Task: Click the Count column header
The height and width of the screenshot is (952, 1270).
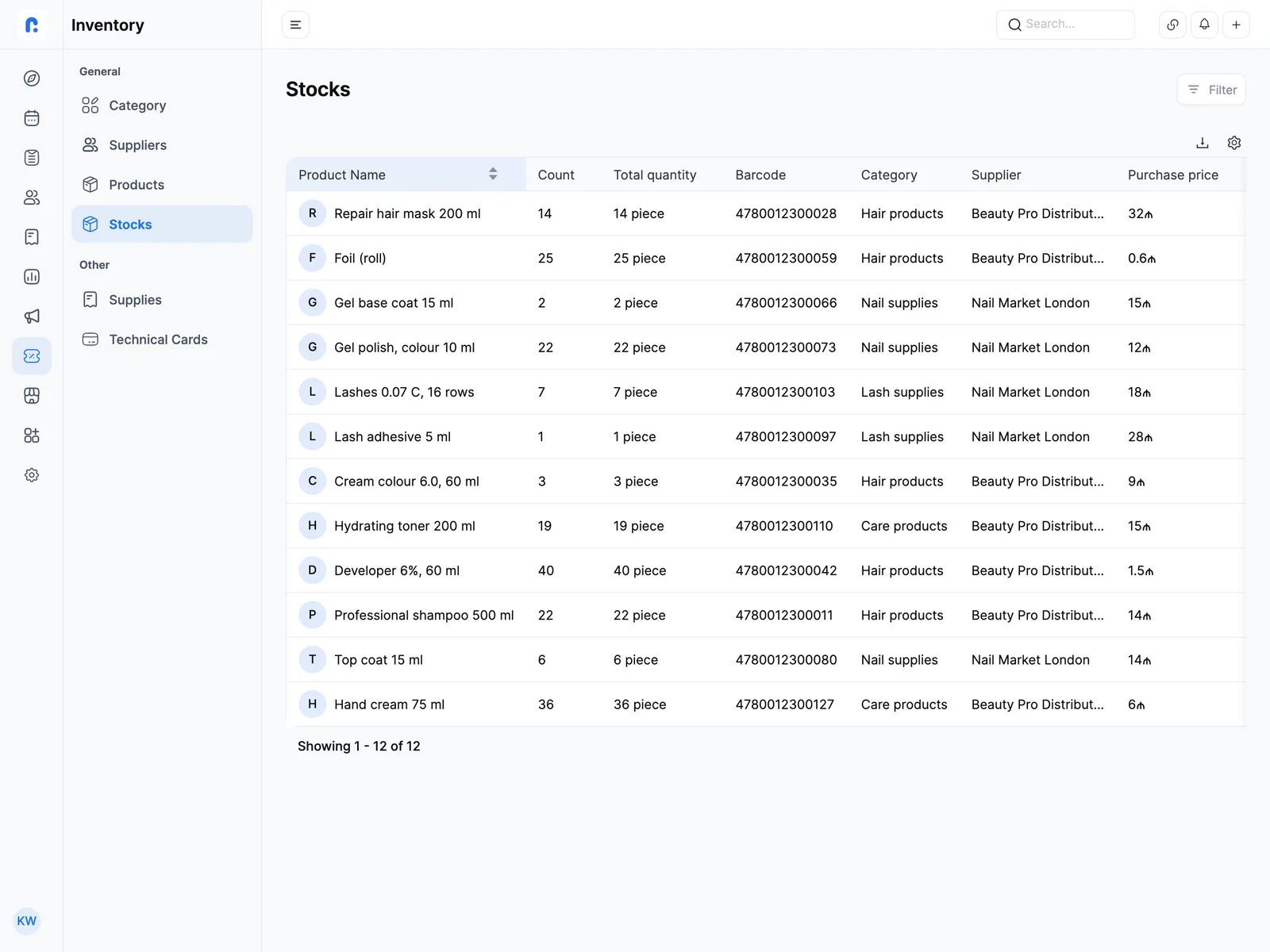Action: click(x=556, y=175)
